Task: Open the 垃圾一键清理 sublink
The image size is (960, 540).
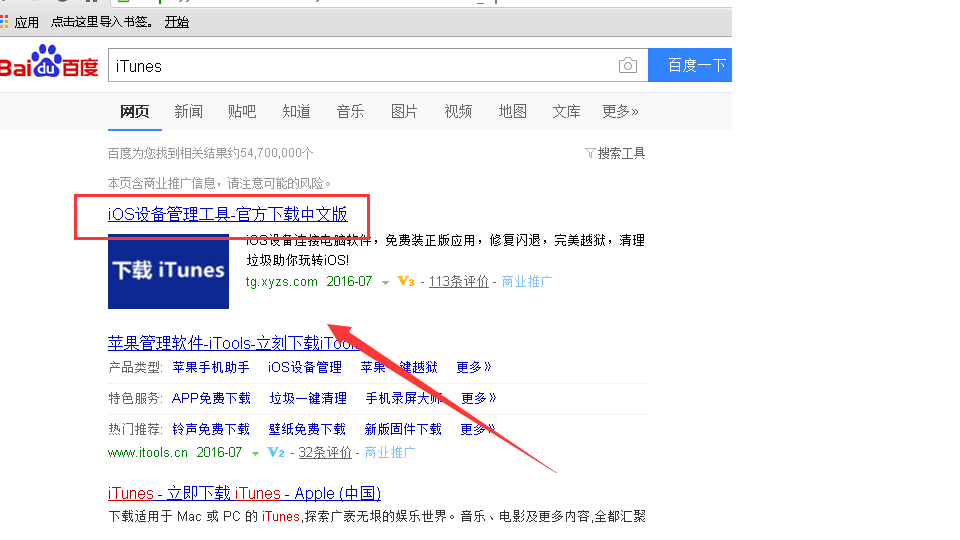Action: coord(308,399)
